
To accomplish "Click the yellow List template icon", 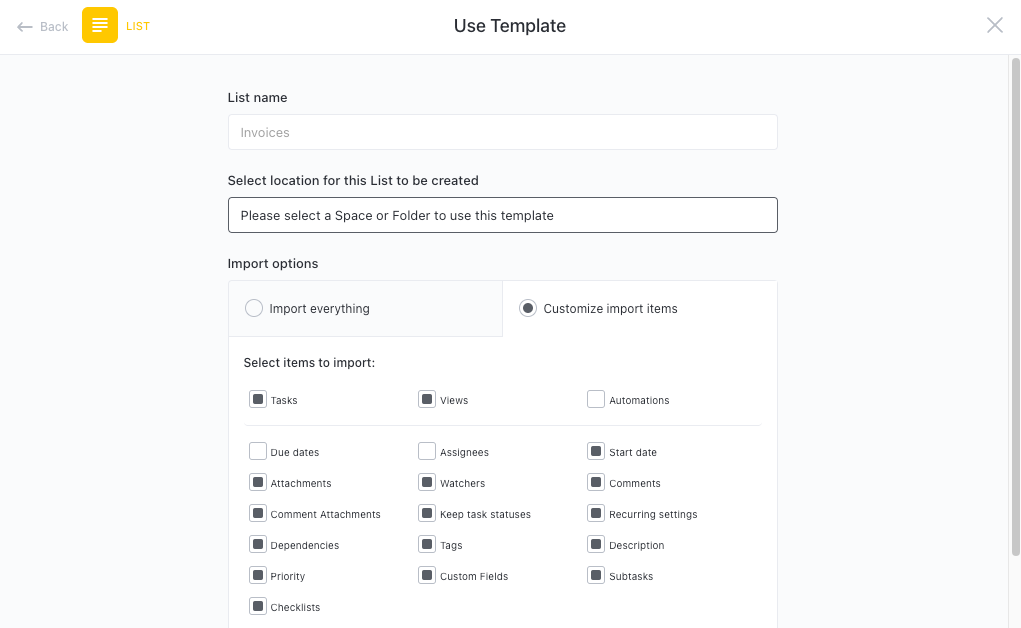I will click(x=99, y=25).
